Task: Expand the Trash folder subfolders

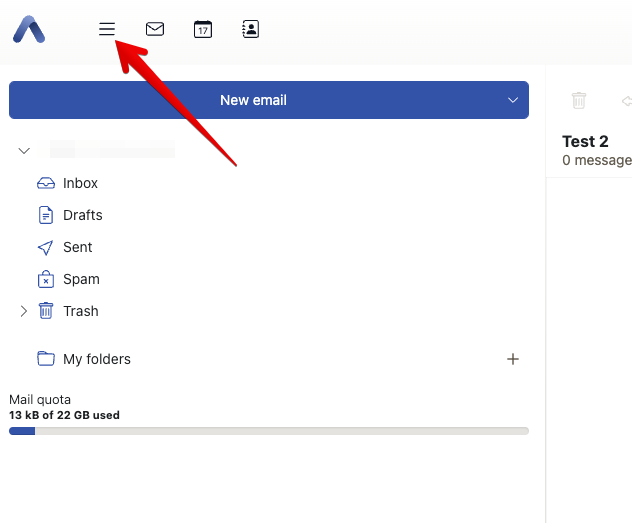Action: pos(24,311)
